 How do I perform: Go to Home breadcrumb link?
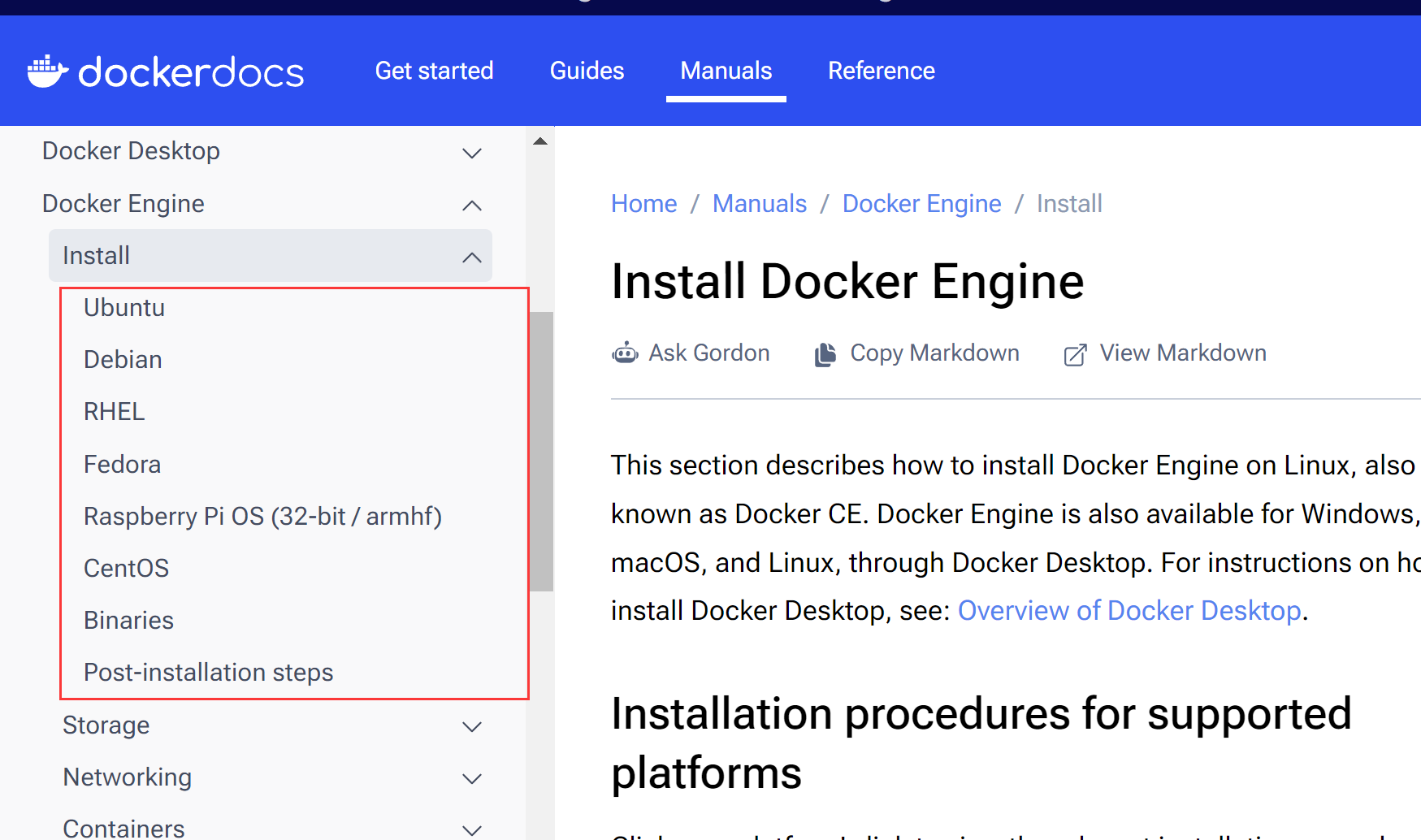644,203
